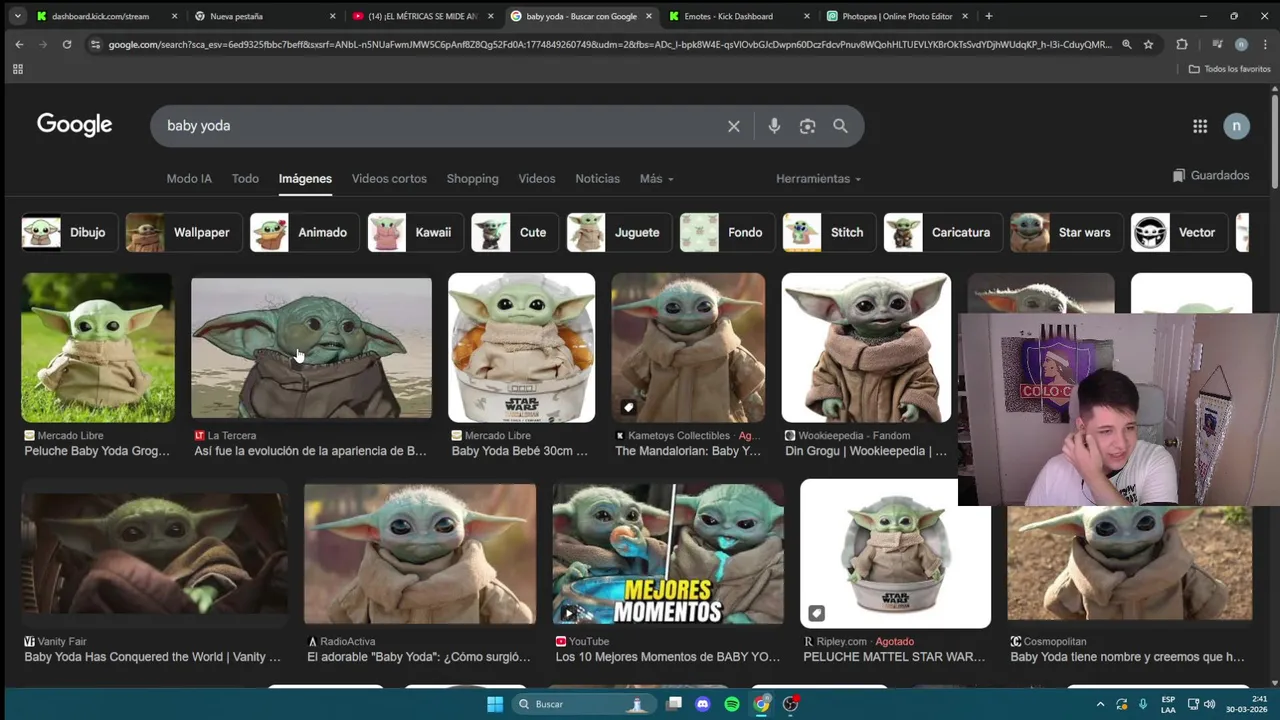The width and height of the screenshot is (1280, 720).
Task: Open Discord from the taskbar
Action: click(x=703, y=704)
